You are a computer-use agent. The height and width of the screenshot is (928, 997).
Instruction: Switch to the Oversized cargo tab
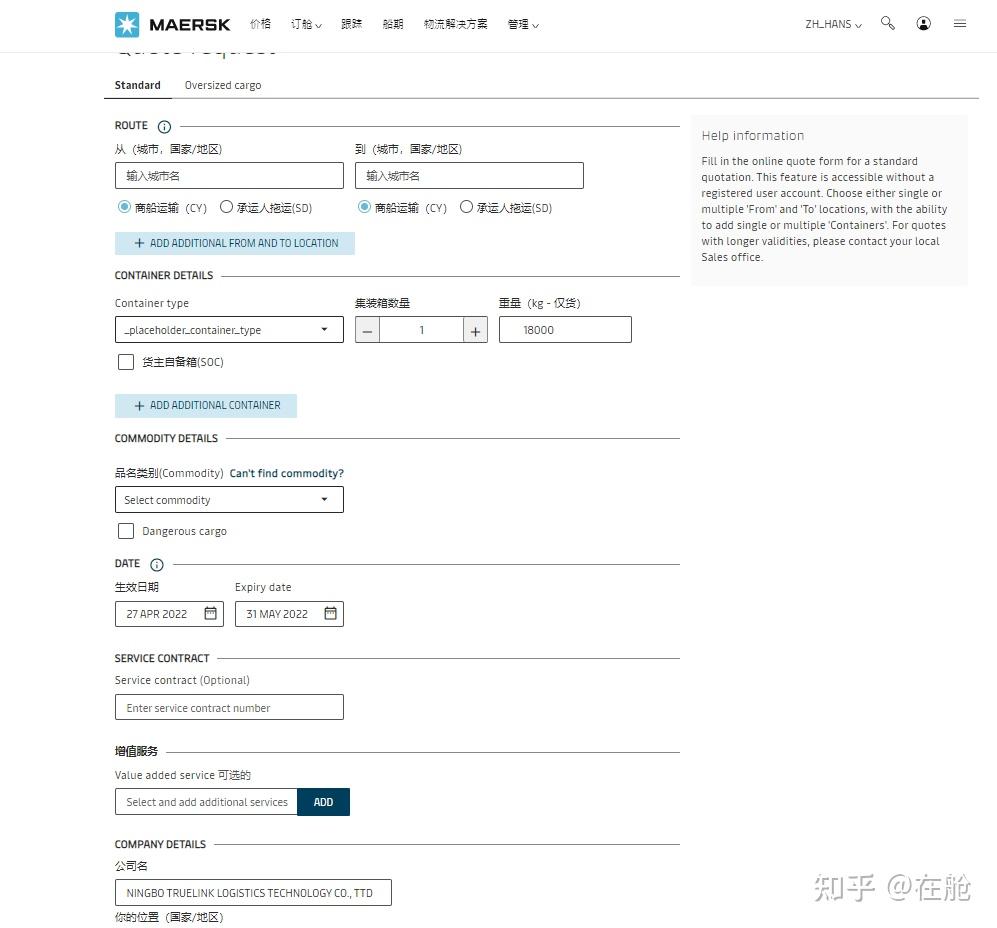point(222,85)
